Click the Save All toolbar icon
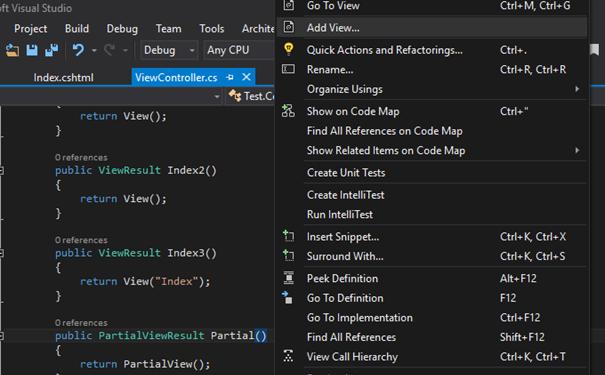This screenshot has width=605, height=375. coord(51,50)
